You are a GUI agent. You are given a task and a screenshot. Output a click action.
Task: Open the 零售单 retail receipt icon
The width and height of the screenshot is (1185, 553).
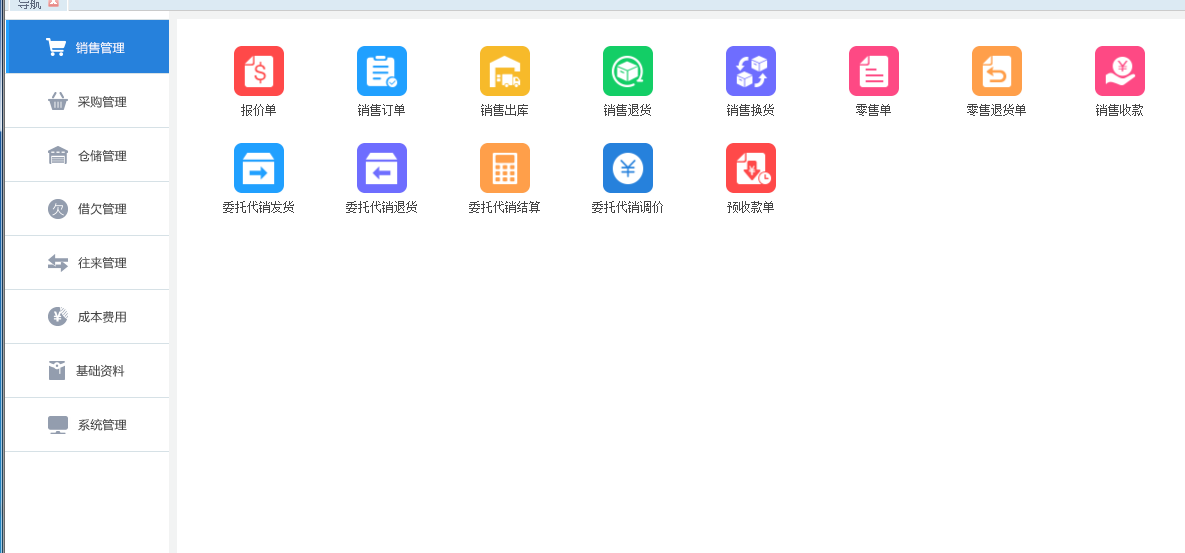click(873, 71)
